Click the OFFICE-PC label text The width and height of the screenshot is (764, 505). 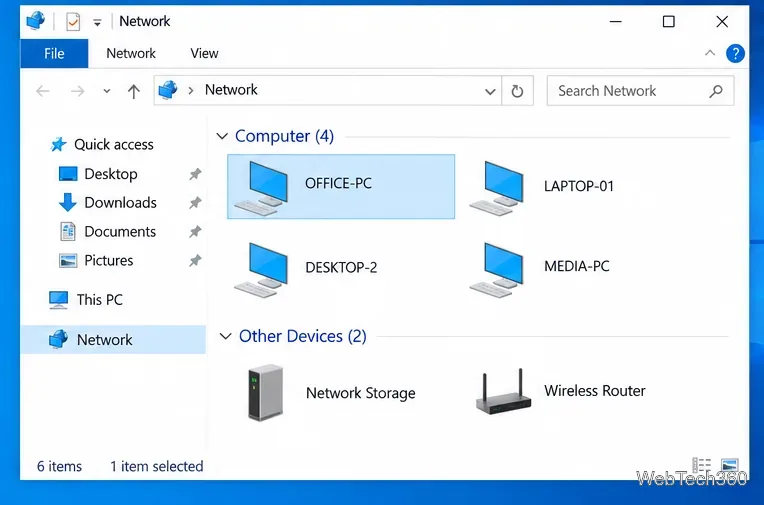(x=338, y=183)
